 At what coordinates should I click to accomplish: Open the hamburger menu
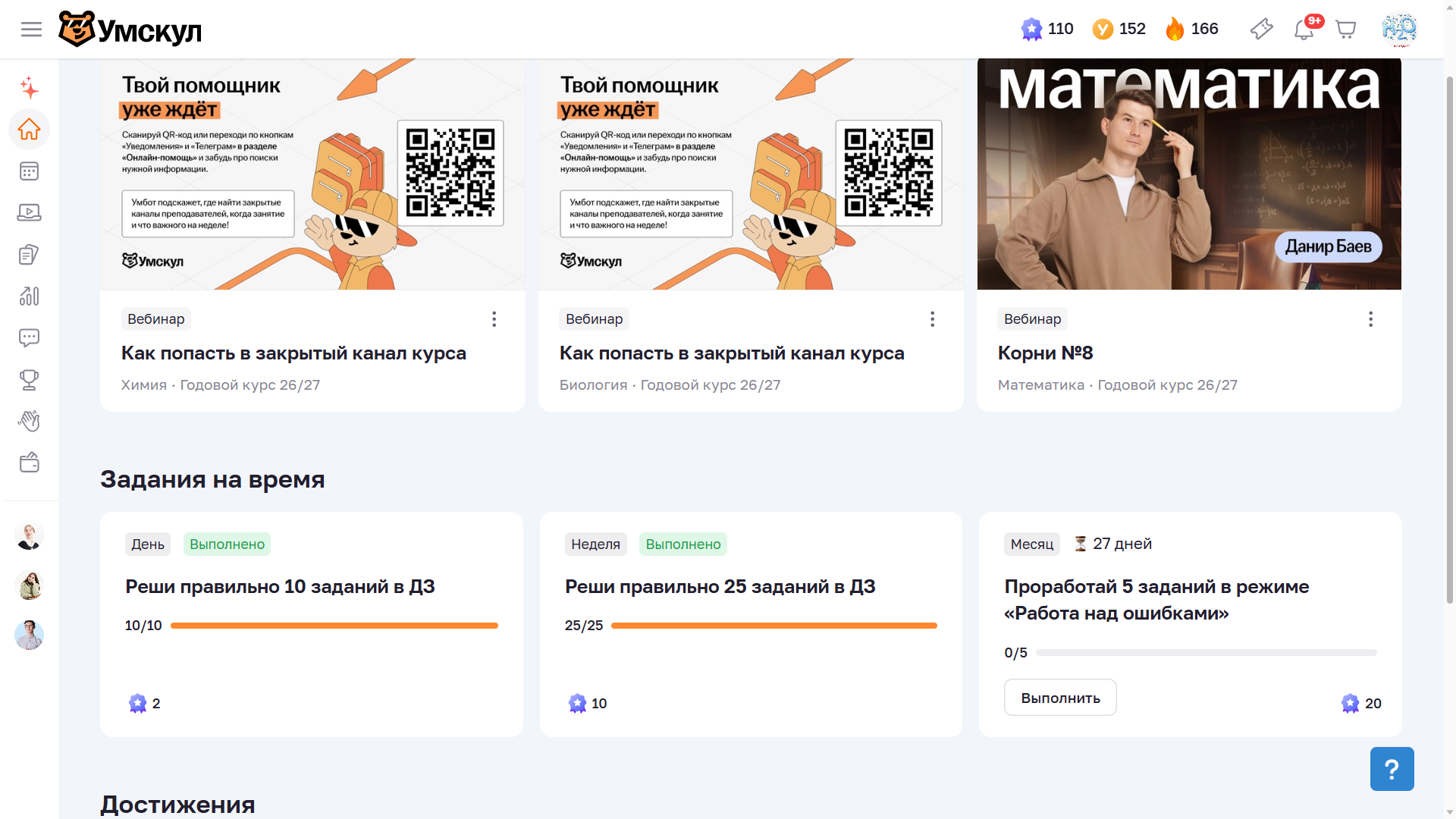pyautogui.click(x=31, y=30)
